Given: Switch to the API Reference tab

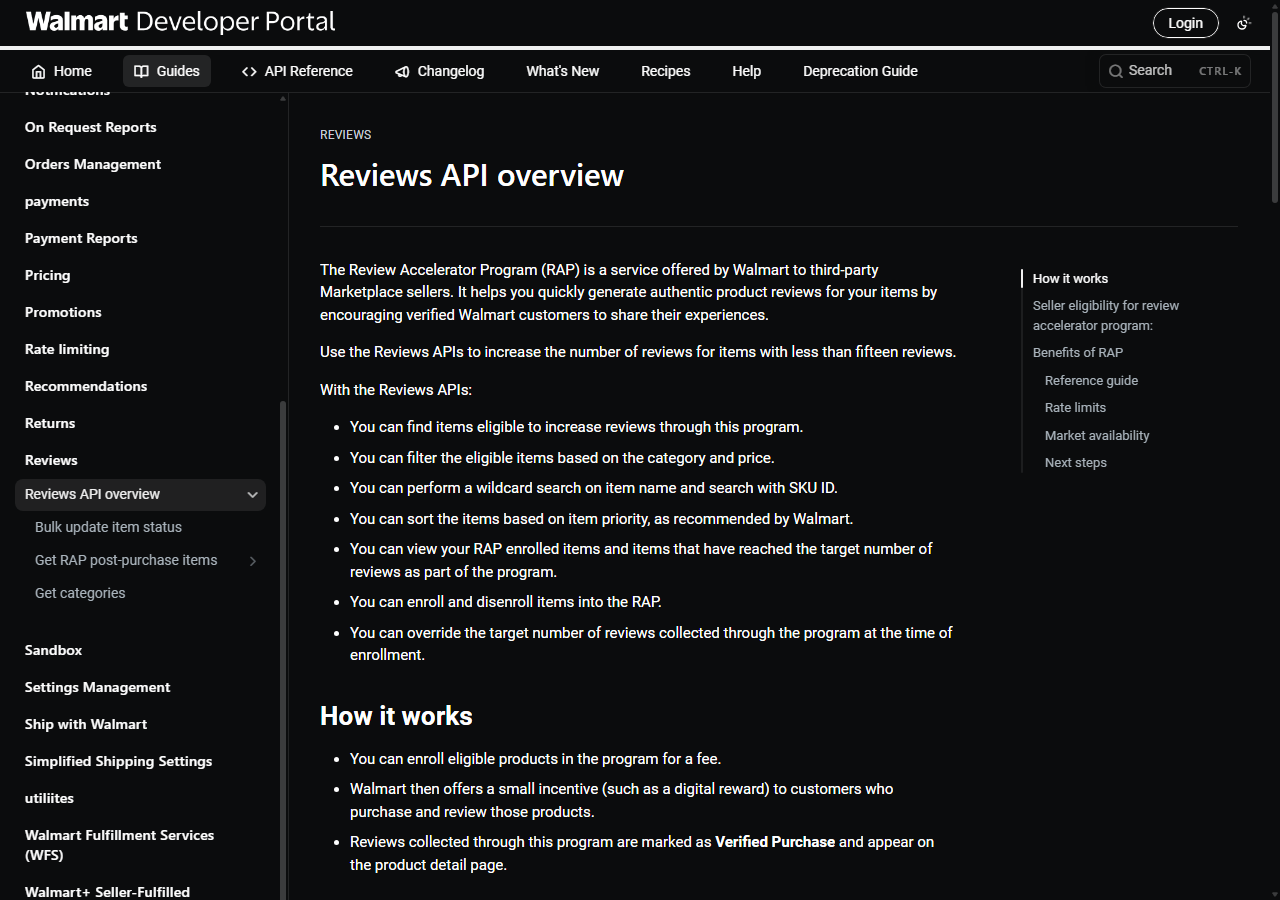Looking at the screenshot, I should [x=297, y=71].
